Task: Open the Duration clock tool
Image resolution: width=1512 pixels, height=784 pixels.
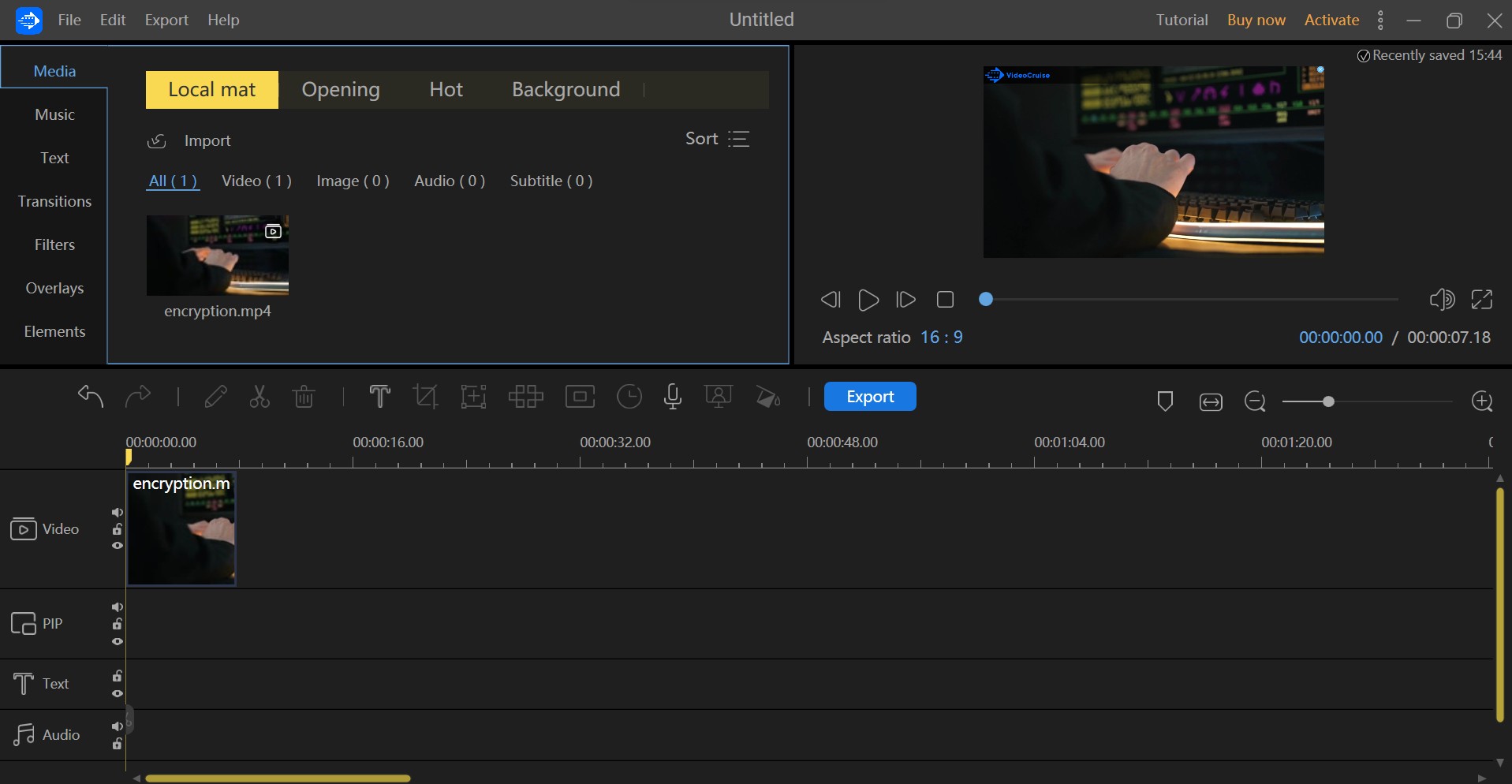Action: click(629, 396)
